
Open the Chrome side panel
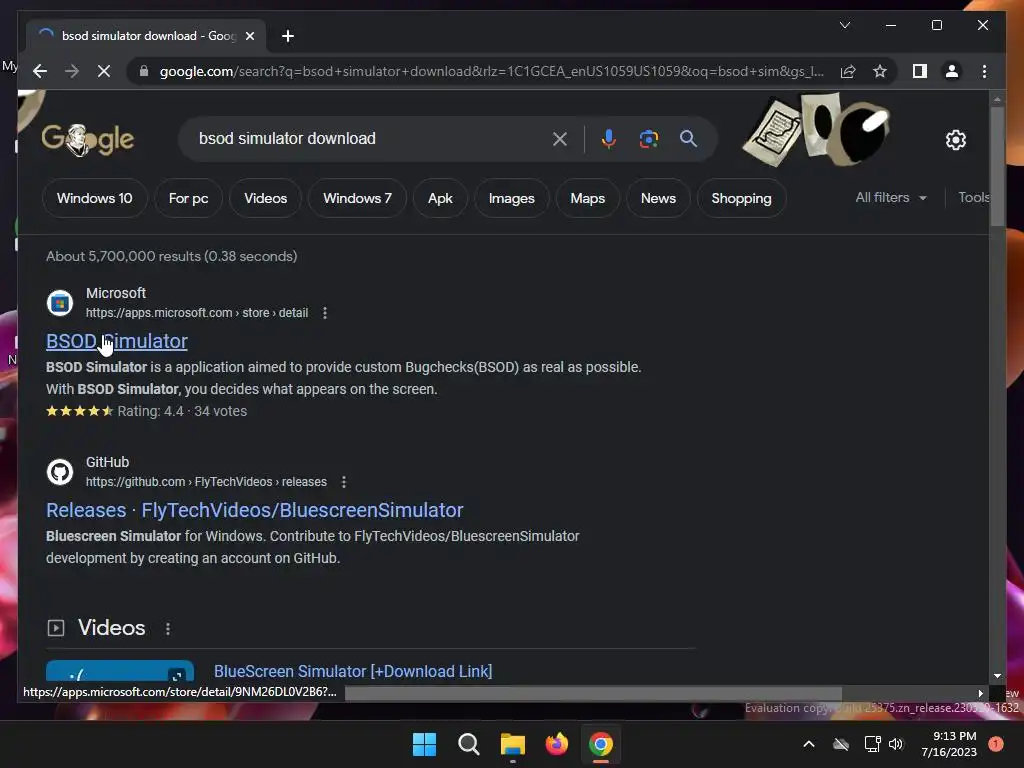pyautogui.click(x=920, y=71)
